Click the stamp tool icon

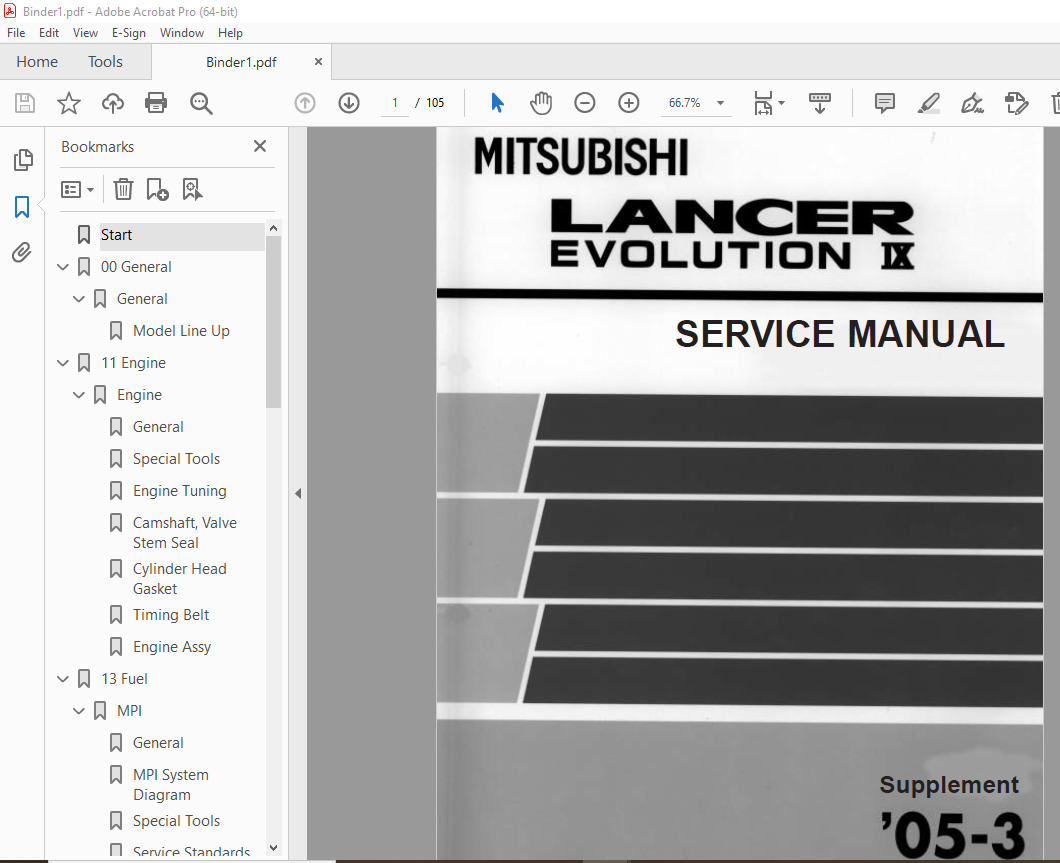pos(1016,103)
